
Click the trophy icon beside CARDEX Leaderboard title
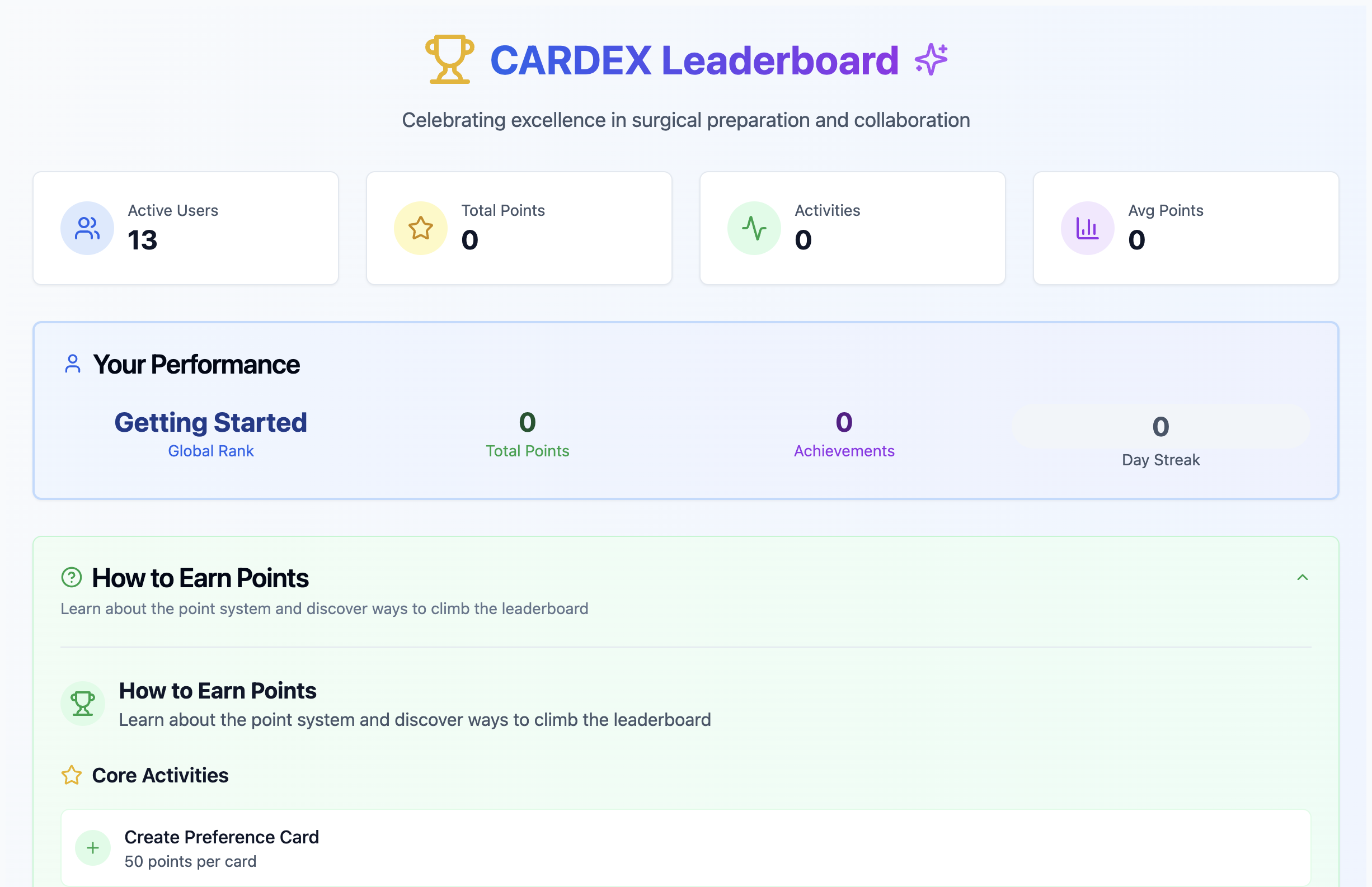coord(450,60)
